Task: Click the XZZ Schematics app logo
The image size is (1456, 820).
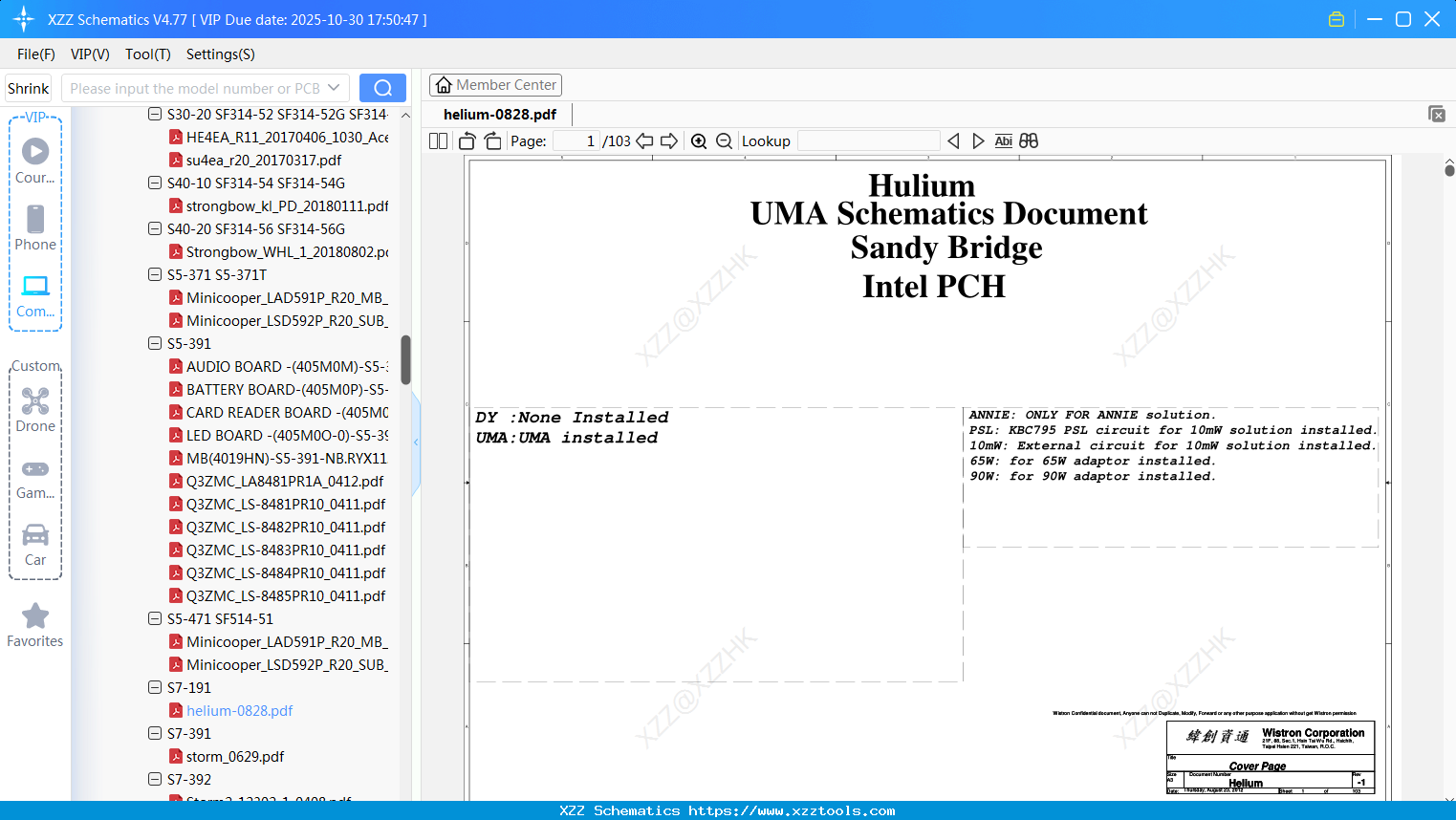Action: [24, 19]
